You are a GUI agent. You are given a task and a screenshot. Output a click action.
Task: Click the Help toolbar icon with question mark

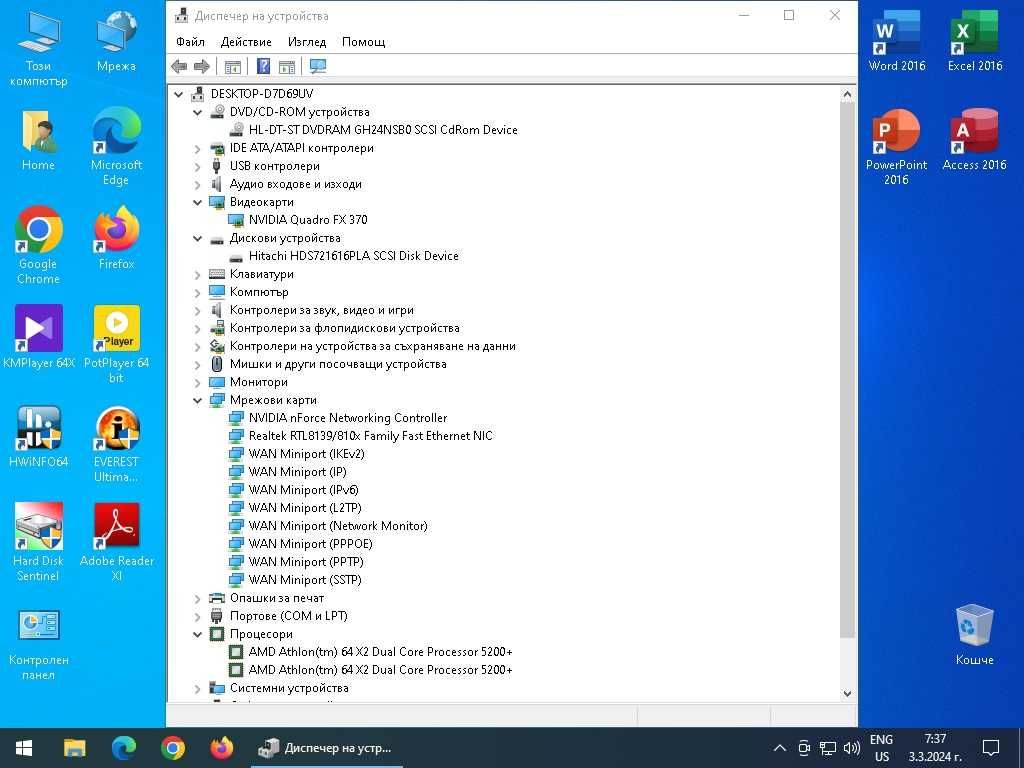tap(263, 66)
